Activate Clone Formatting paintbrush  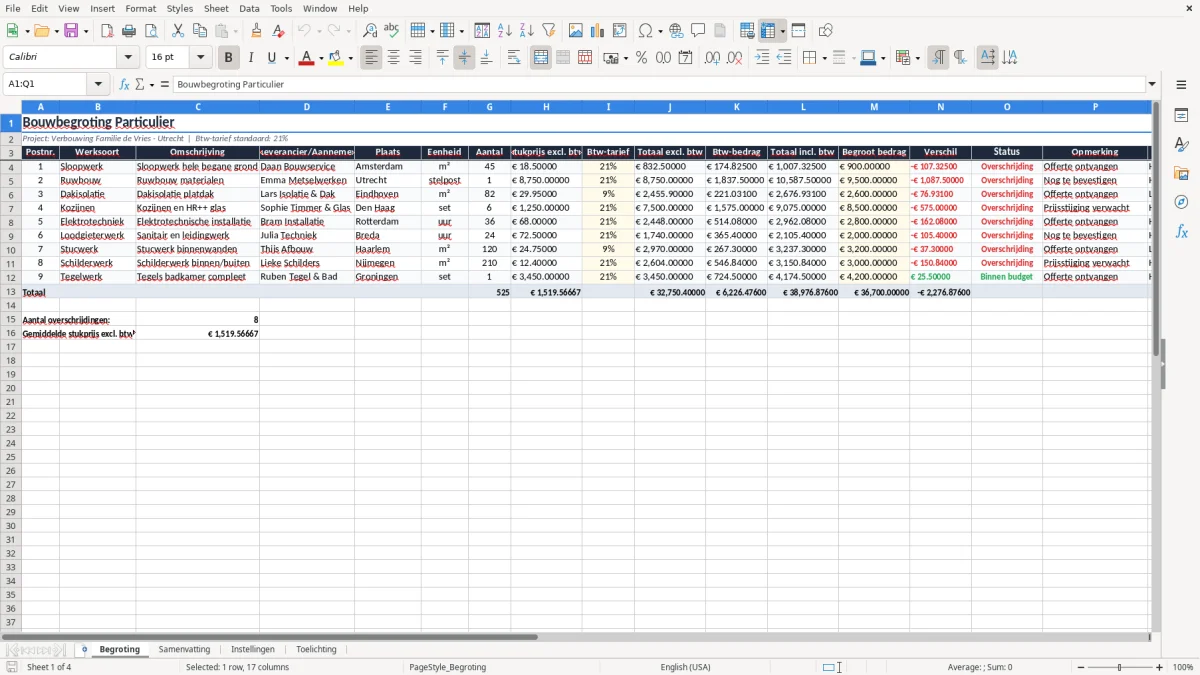(x=256, y=31)
